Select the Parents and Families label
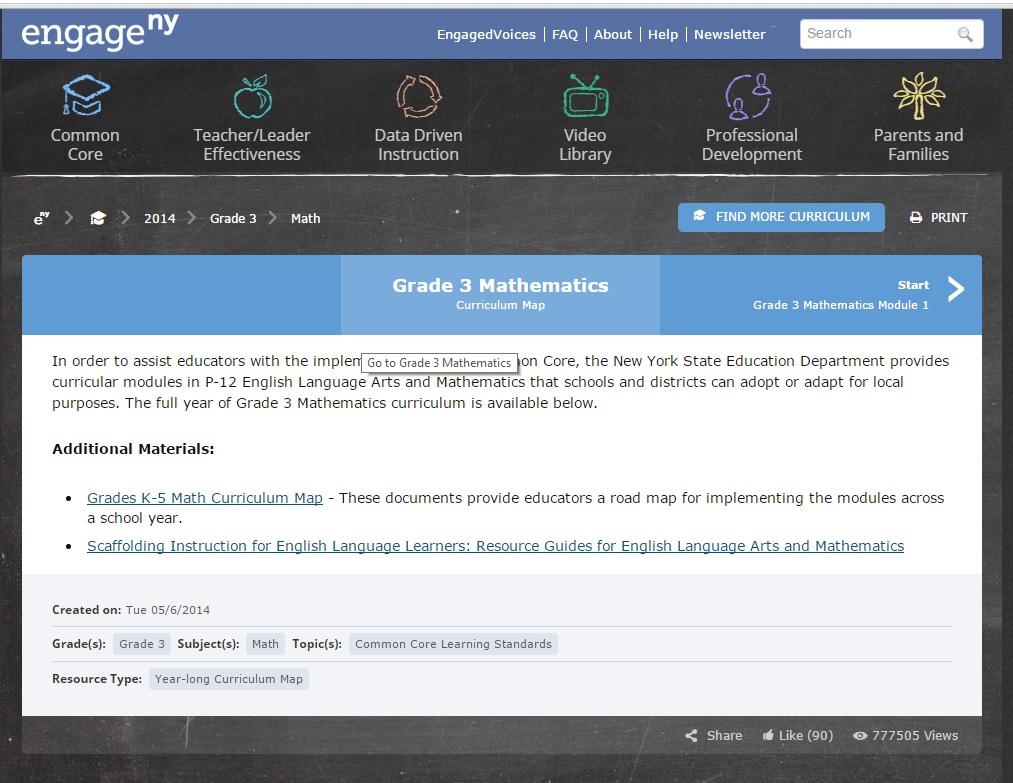This screenshot has width=1013, height=783. point(919,145)
